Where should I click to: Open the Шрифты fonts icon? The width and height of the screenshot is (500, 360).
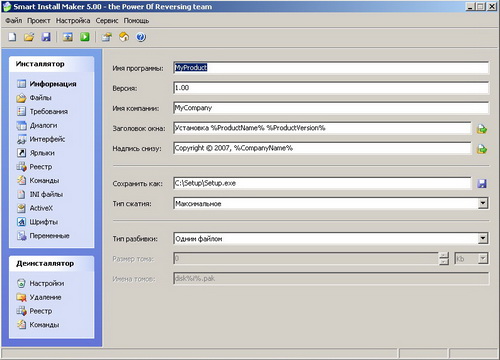[21, 222]
